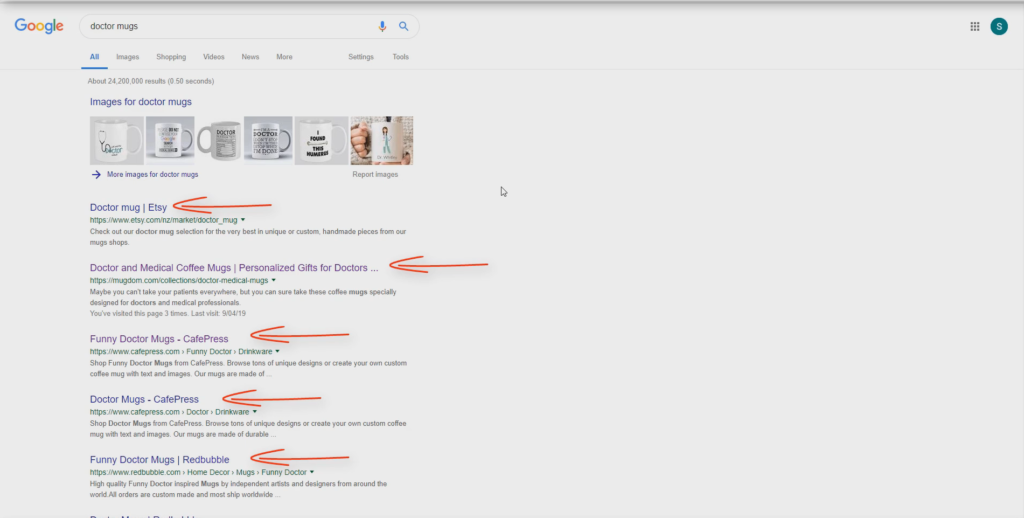Open Doctor Mugs - CafePress result
This screenshot has width=1024, height=518.
(x=144, y=399)
